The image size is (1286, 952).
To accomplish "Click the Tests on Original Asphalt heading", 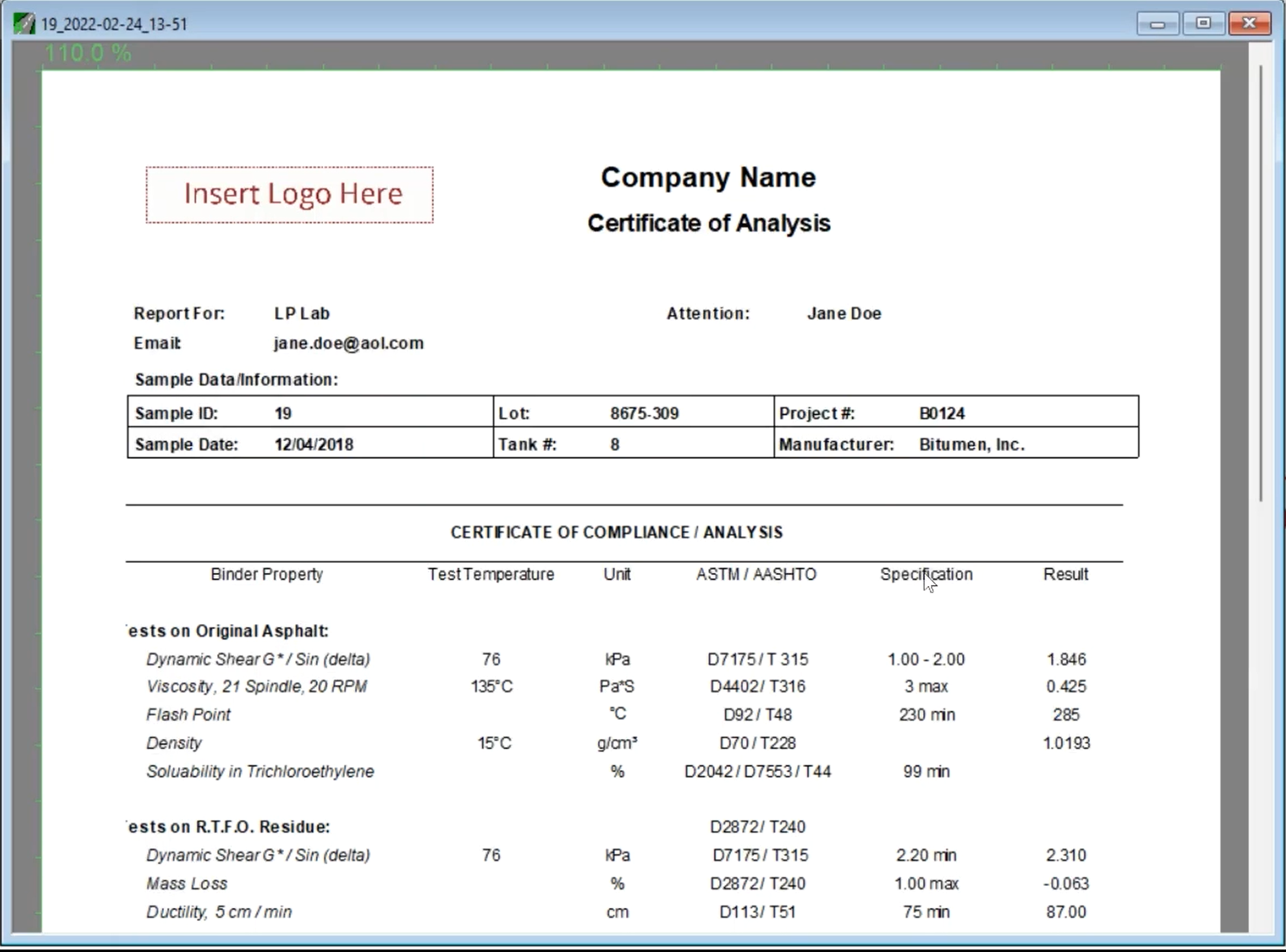I will [227, 631].
